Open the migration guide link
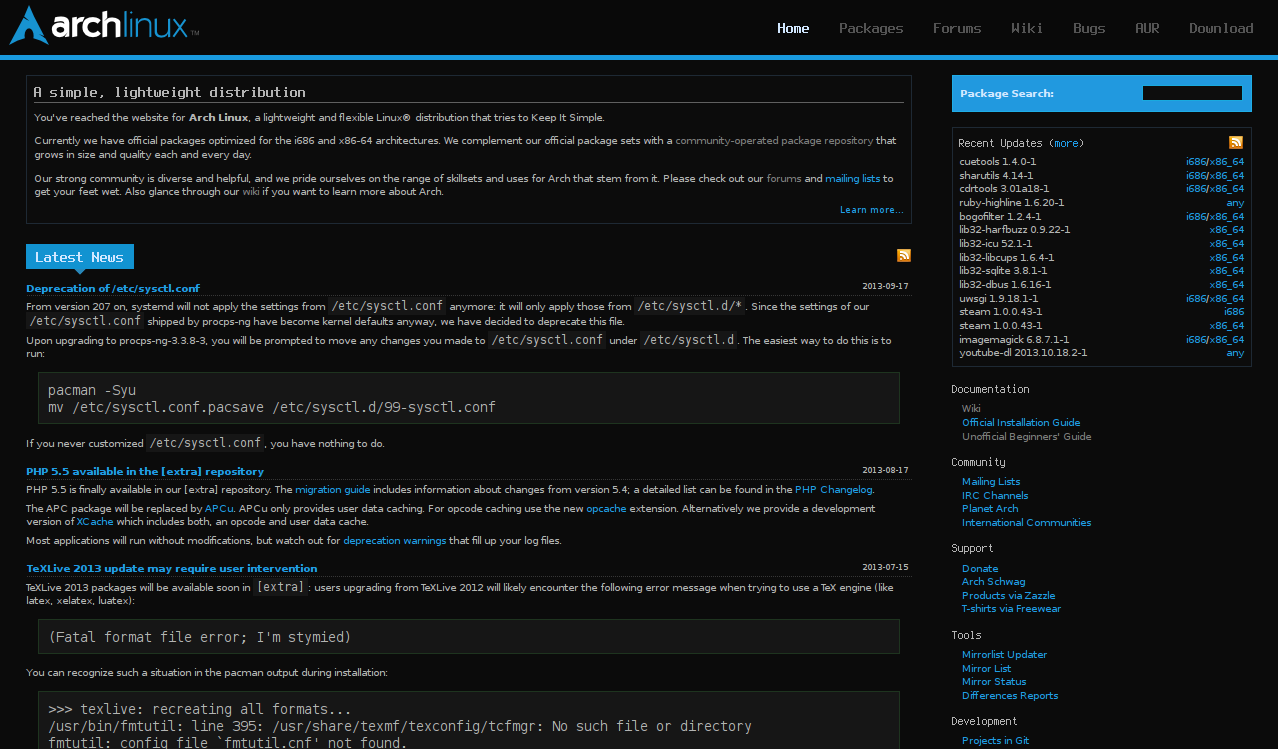Screen dimensions: 1278x749 333,489
